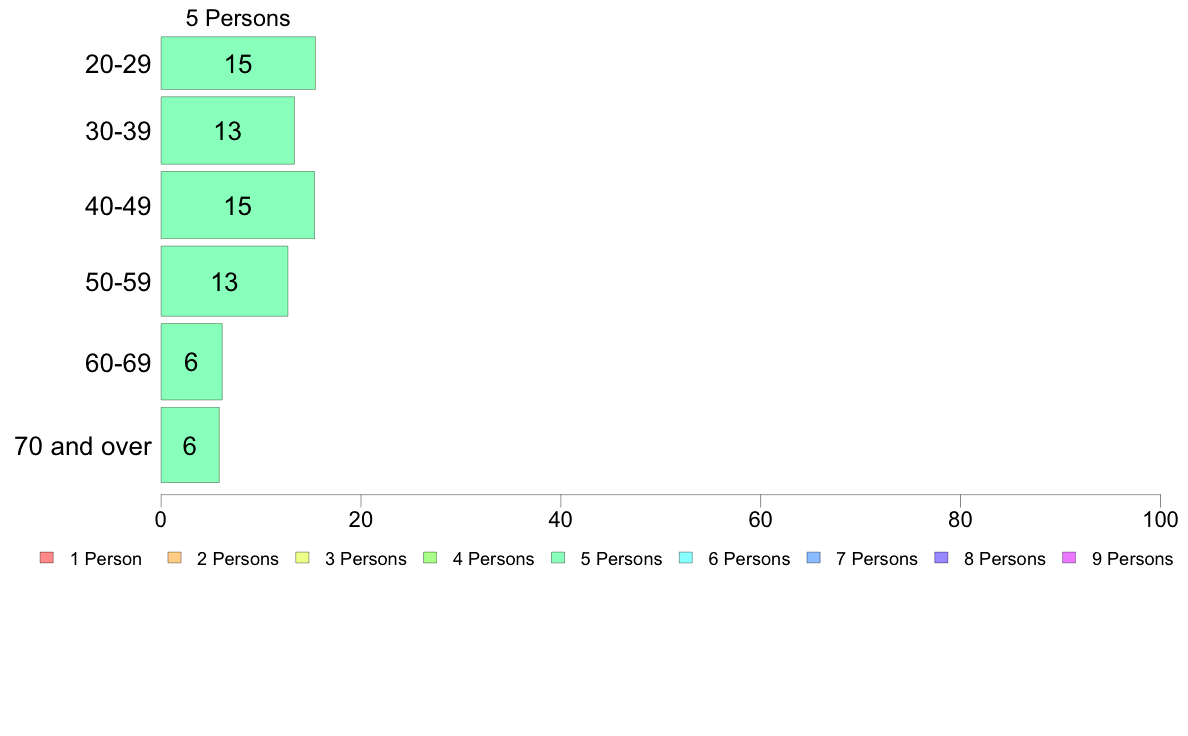Screen dimensions: 1188x736
Task: Click the 1 Person legend swatch
Action: [47, 558]
